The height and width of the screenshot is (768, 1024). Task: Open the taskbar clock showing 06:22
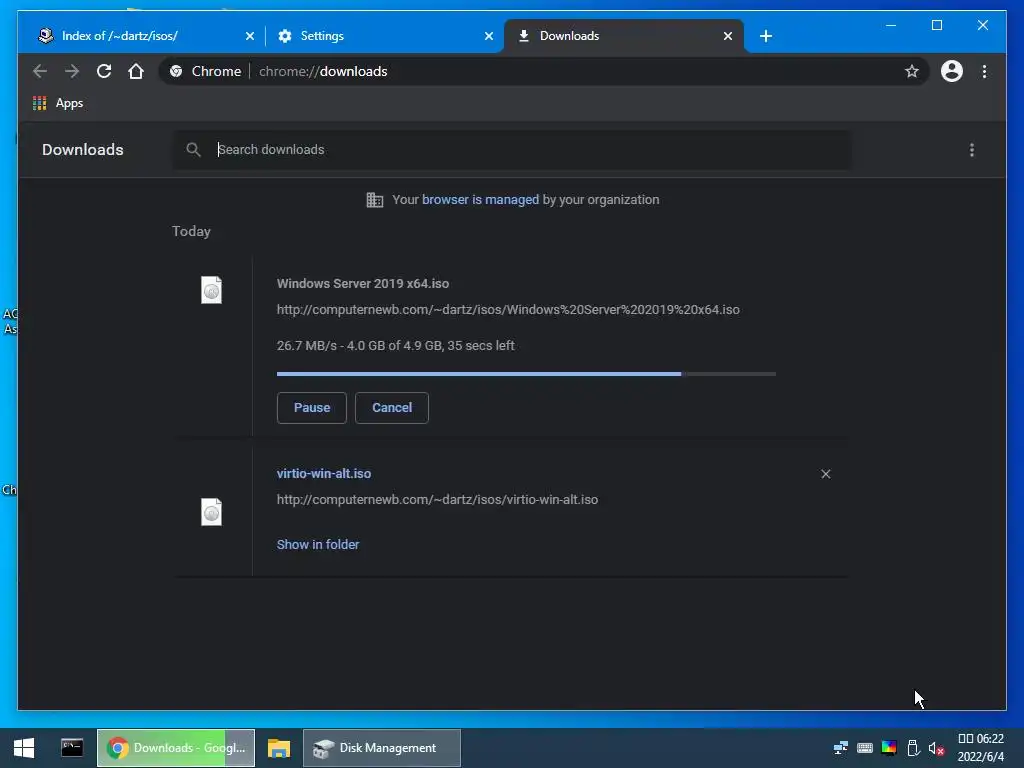point(980,748)
